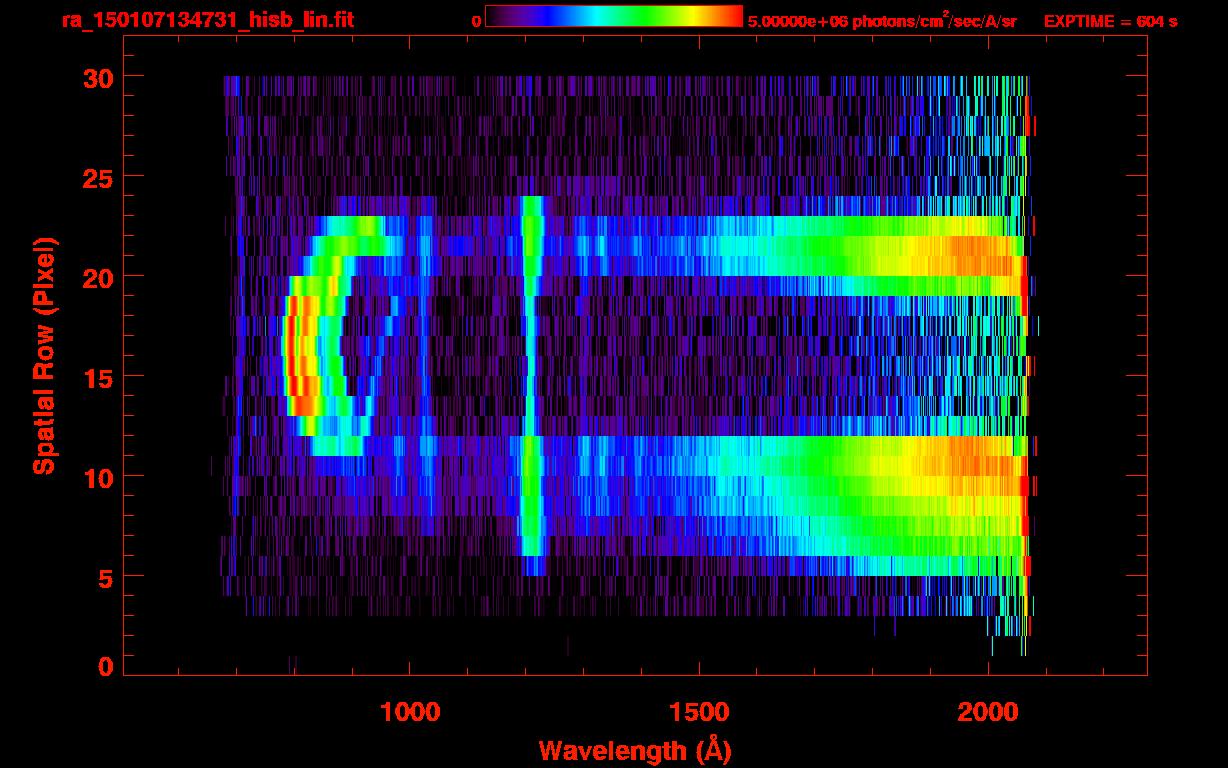Click the 5.00000e+06 photons unit label

pos(882,21)
